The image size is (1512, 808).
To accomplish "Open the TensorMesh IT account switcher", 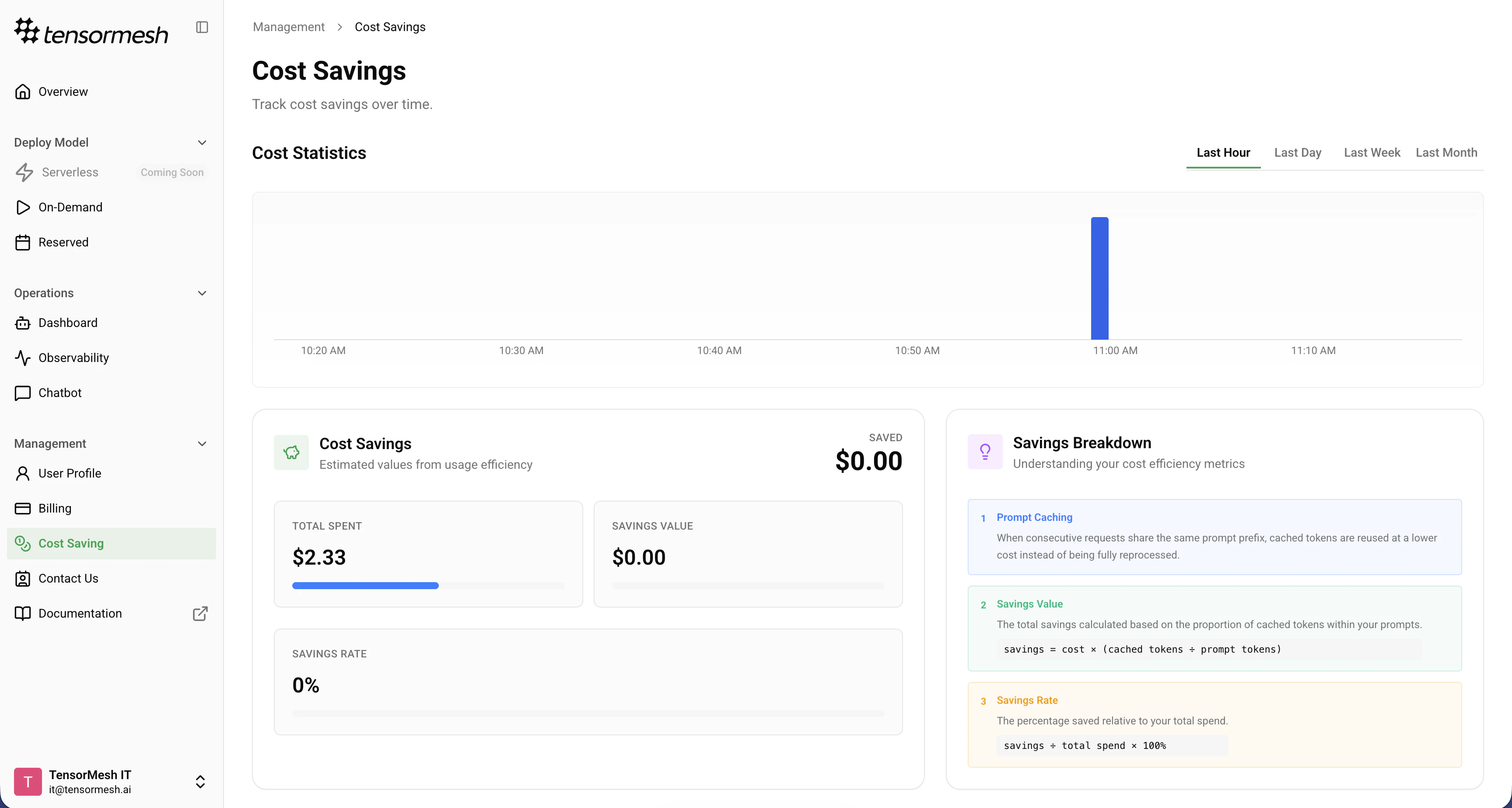I will pos(200,782).
